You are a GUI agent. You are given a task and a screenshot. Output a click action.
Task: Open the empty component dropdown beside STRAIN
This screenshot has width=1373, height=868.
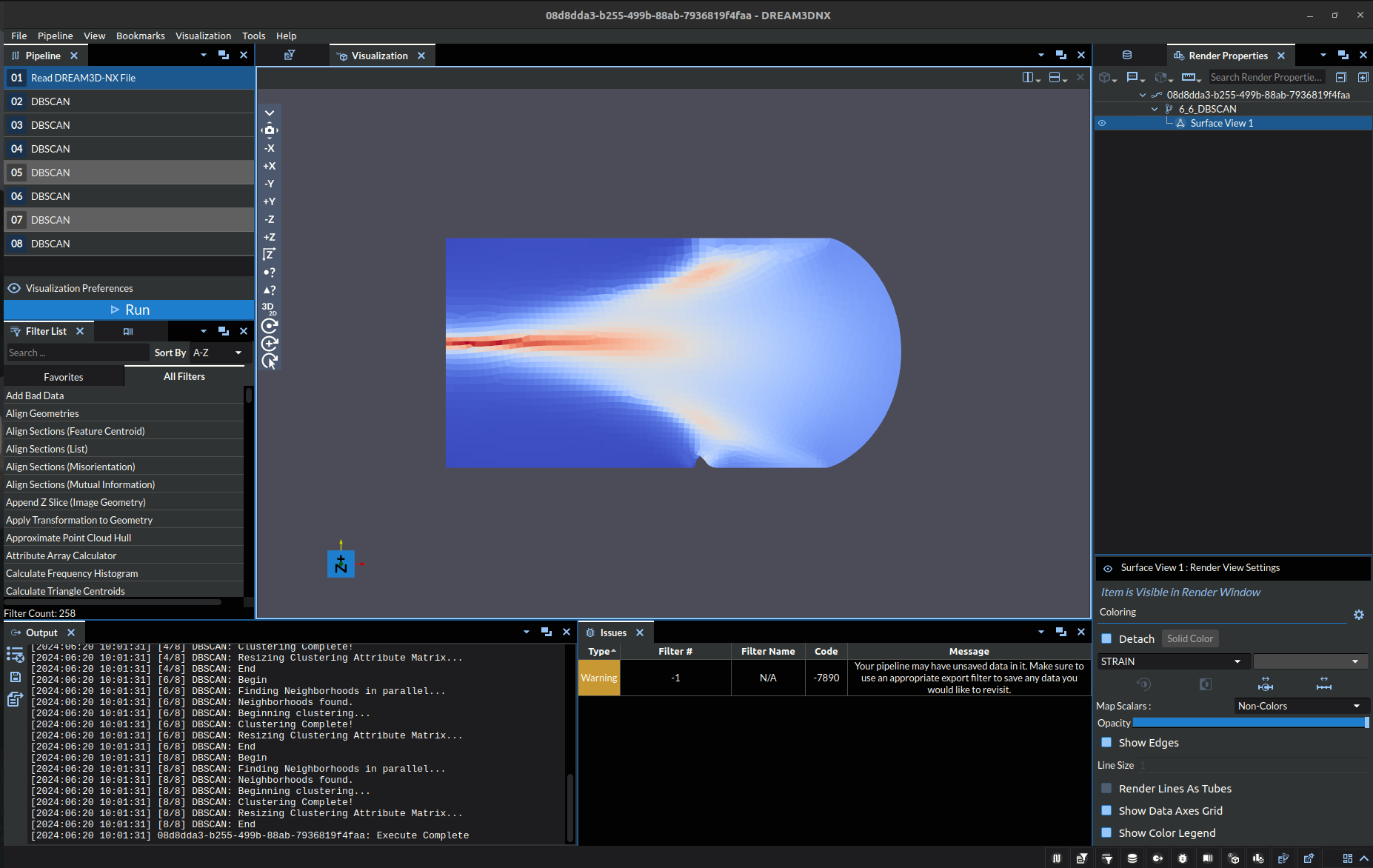pos(1311,661)
